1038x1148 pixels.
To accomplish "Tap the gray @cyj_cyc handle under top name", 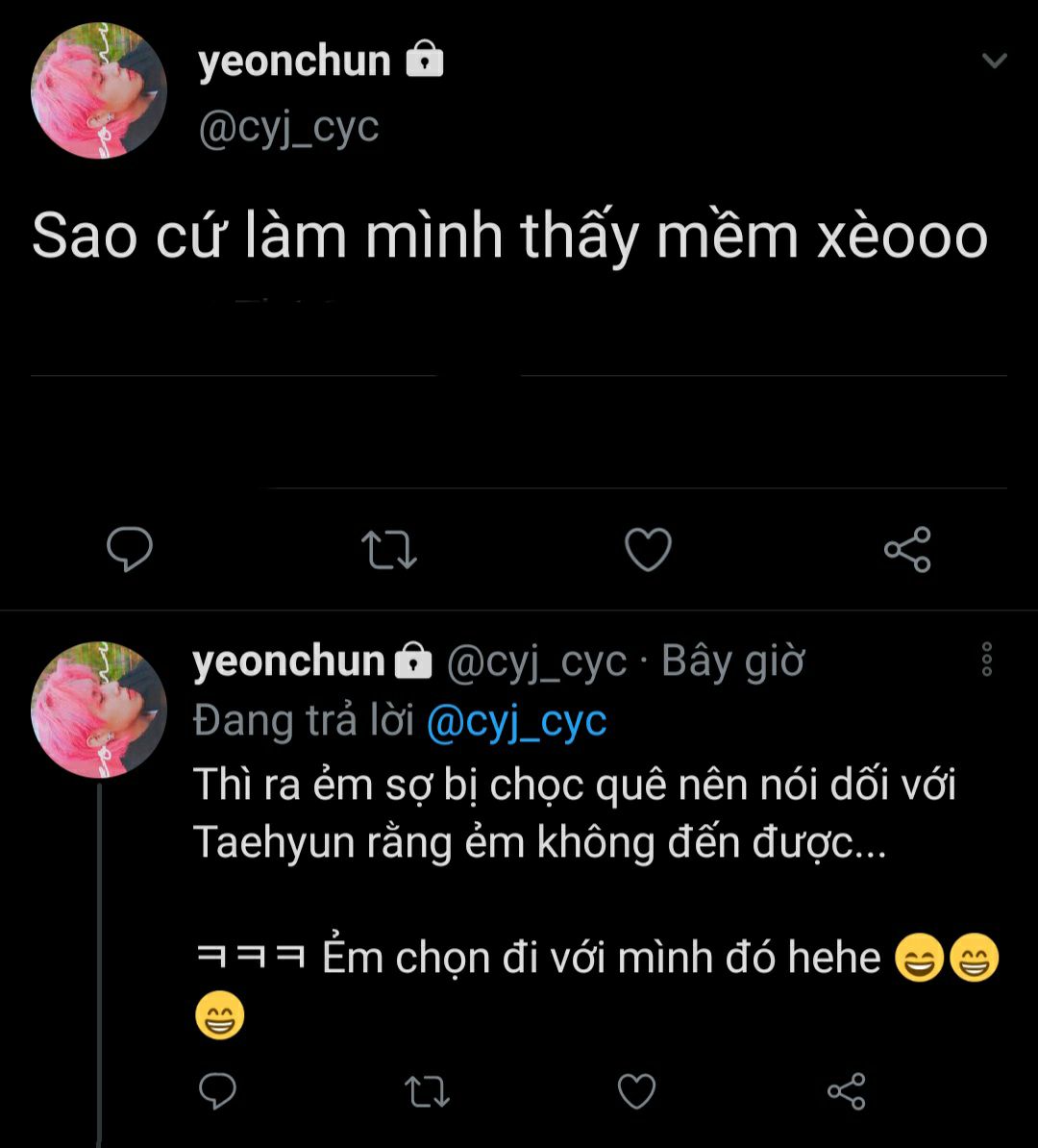I will [288, 127].
